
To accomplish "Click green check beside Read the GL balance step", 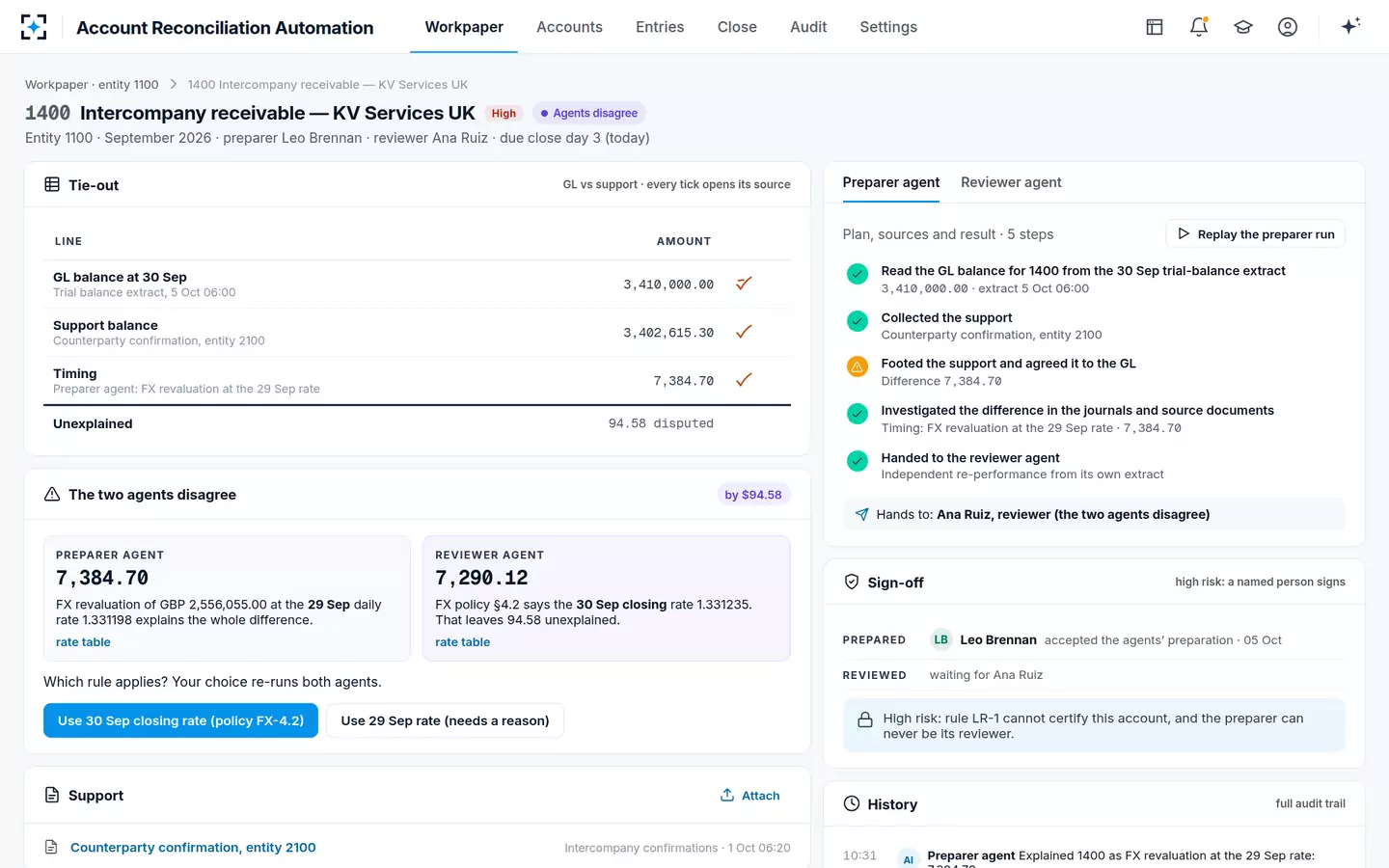I will point(857,274).
